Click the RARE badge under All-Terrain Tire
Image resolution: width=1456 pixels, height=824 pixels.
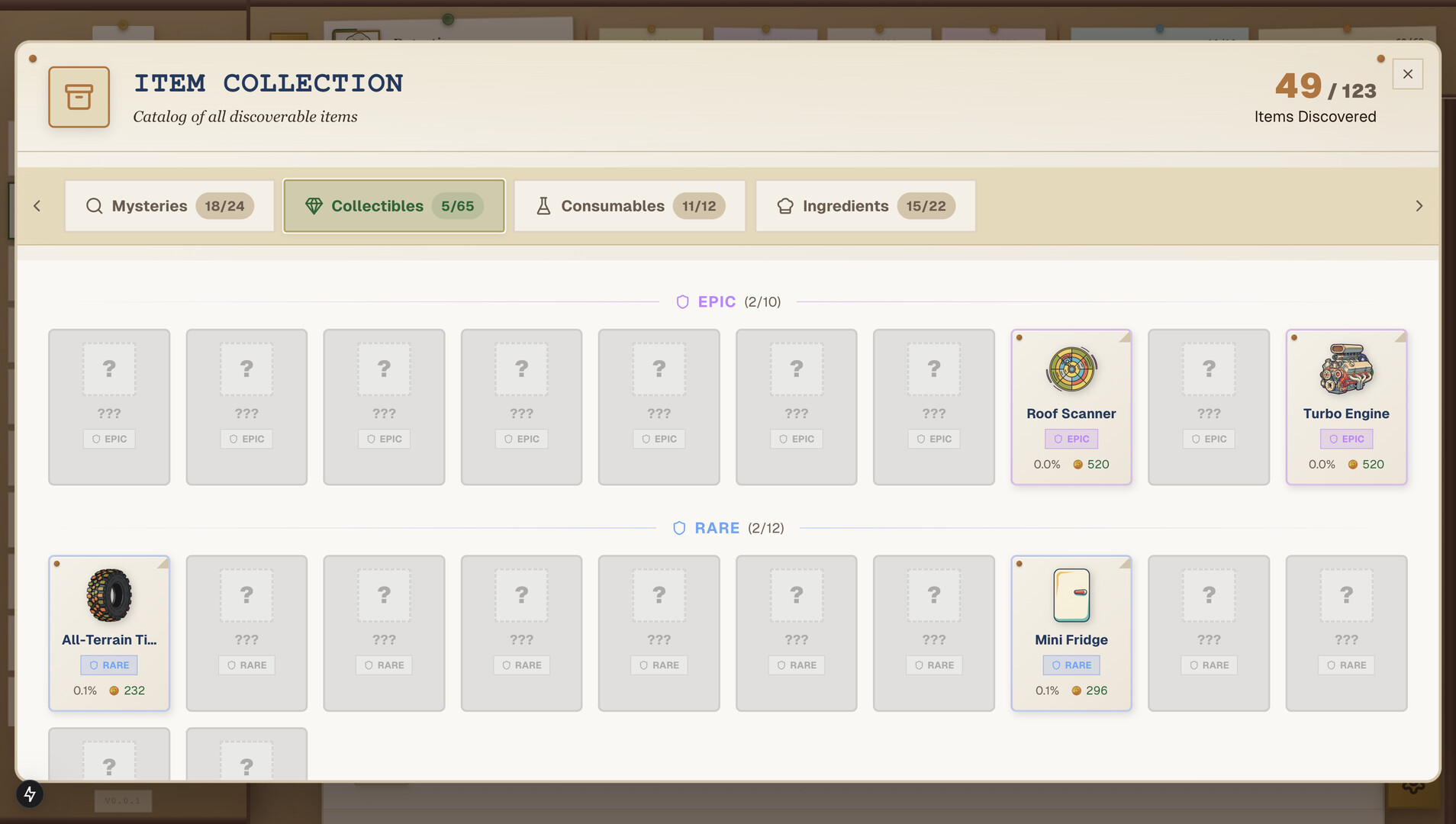tap(109, 665)
